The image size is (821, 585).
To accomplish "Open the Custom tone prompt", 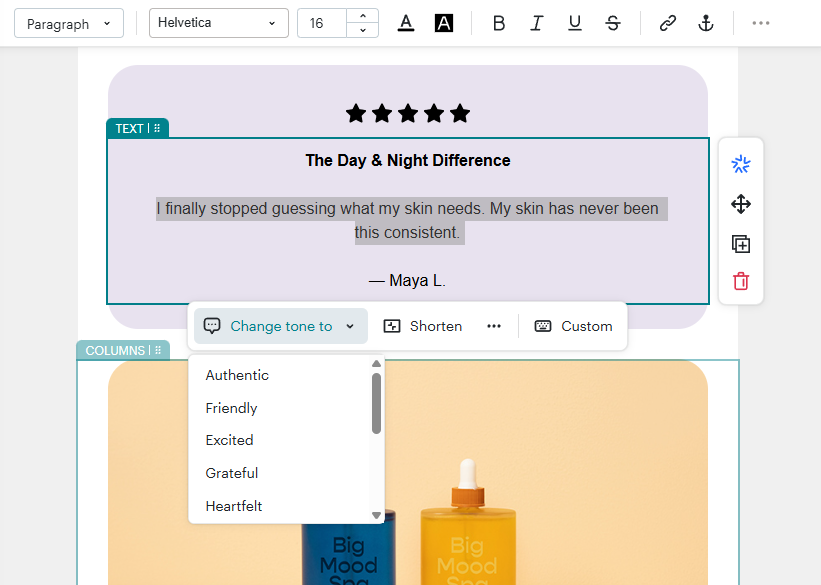I will pyautogui.click(x=573, y=326).
